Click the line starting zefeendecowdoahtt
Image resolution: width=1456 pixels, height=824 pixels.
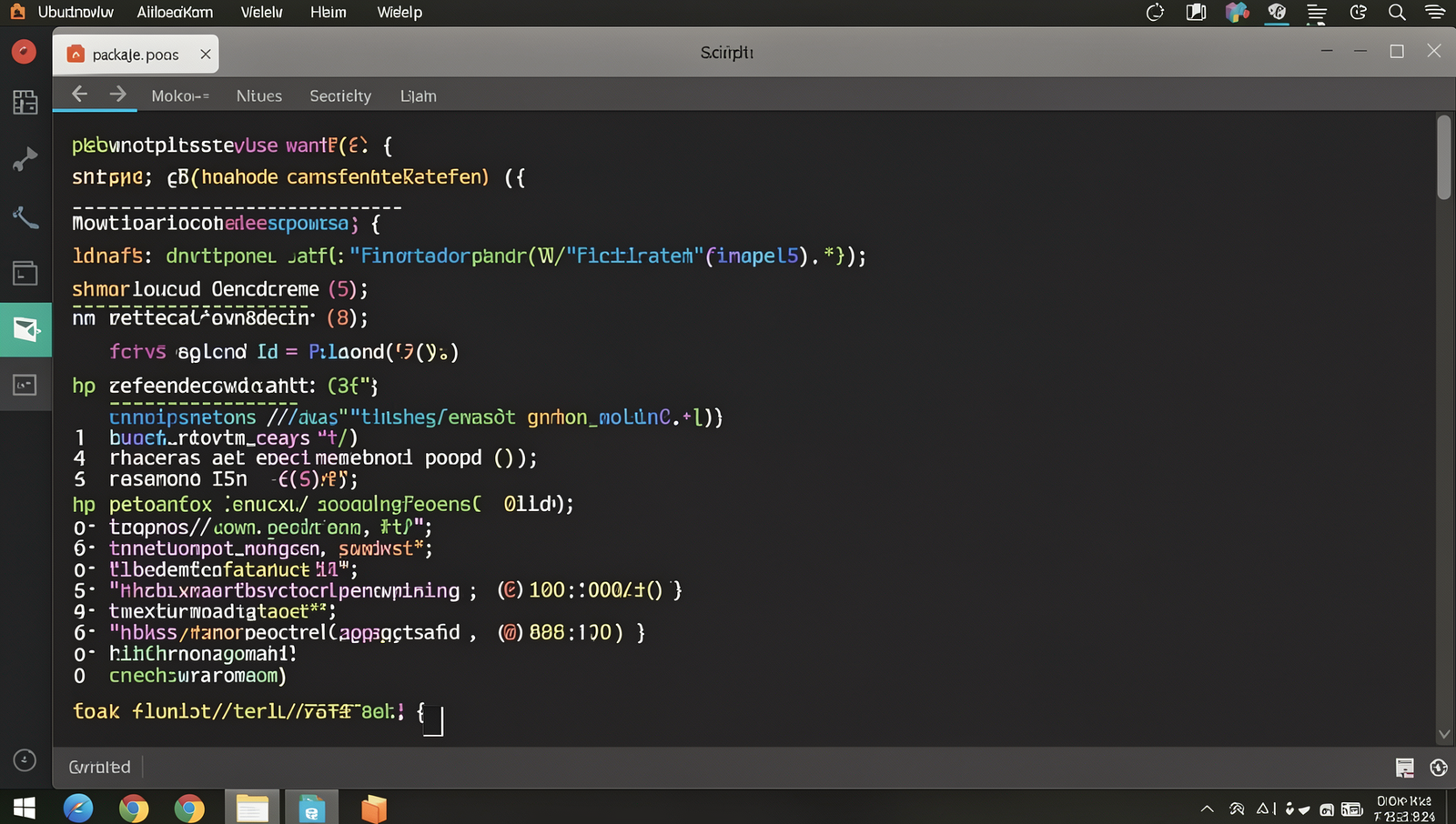(x=243, y=386)
